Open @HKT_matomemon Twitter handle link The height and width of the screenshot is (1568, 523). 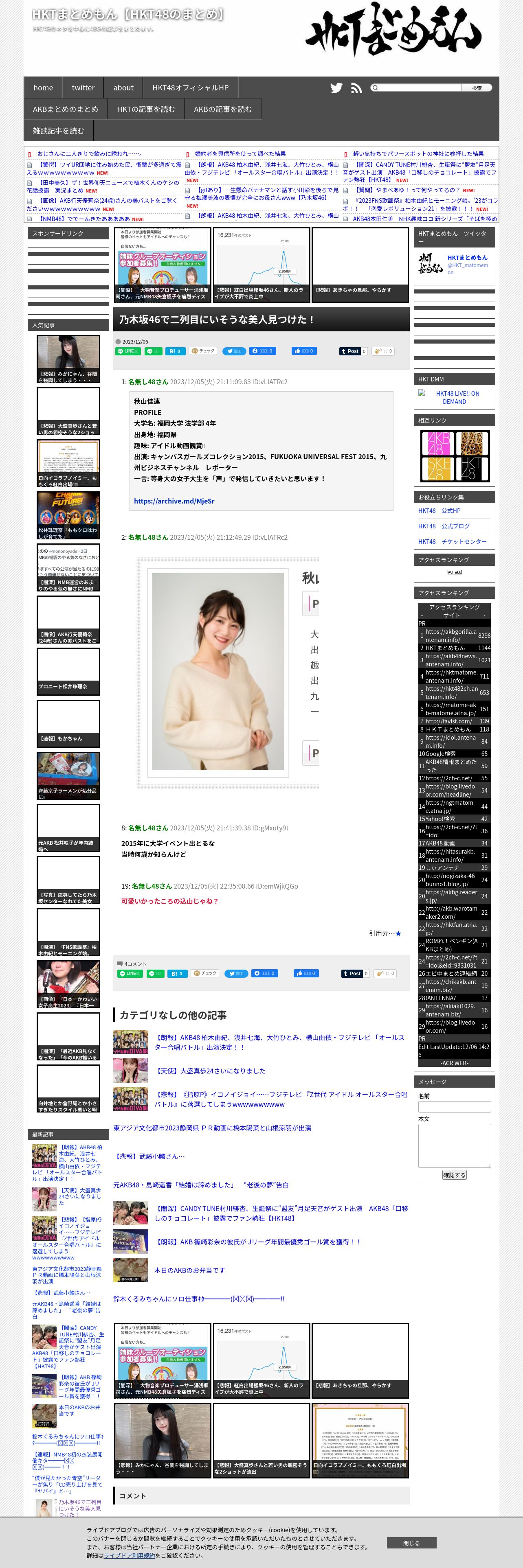pos(468,268)
